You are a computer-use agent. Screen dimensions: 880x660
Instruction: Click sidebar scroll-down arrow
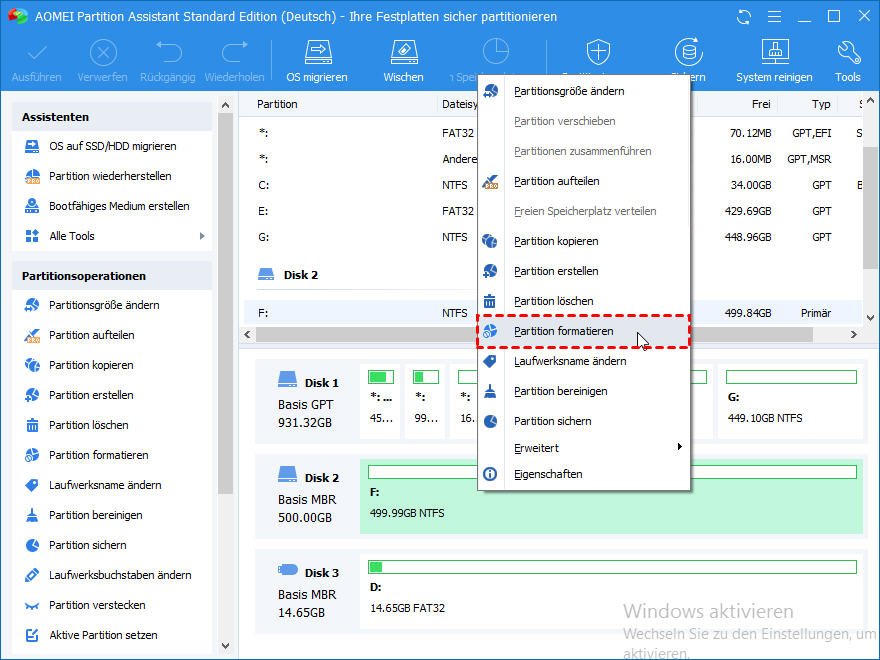(x=226, y=646)
